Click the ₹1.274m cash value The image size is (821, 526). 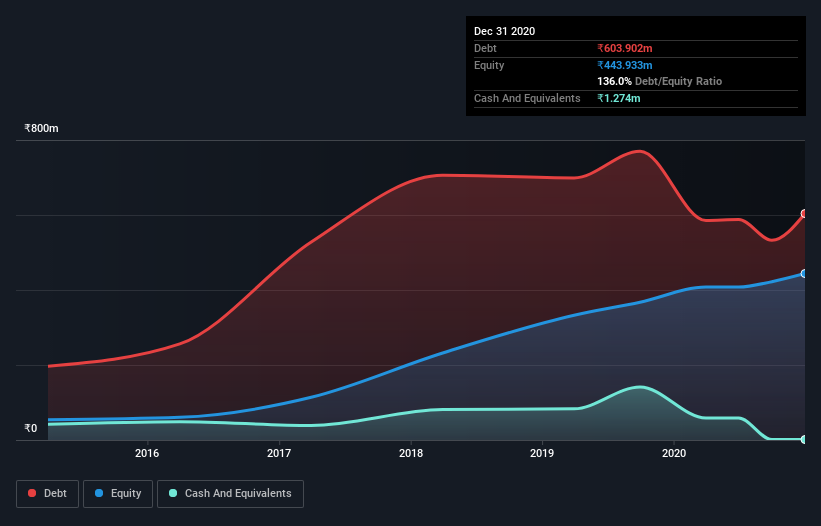[x=618, y=98]
